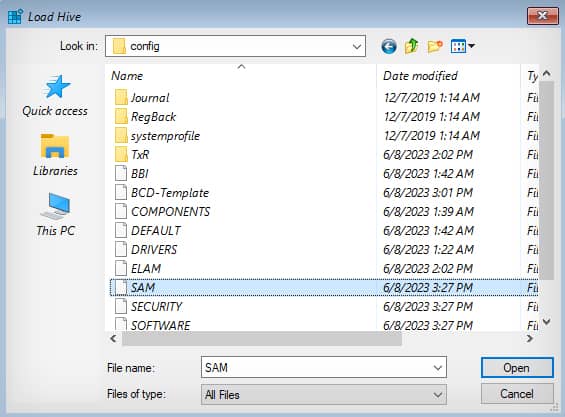Select the DEFAULT file name
565x417 pixels.
(156, 231)
